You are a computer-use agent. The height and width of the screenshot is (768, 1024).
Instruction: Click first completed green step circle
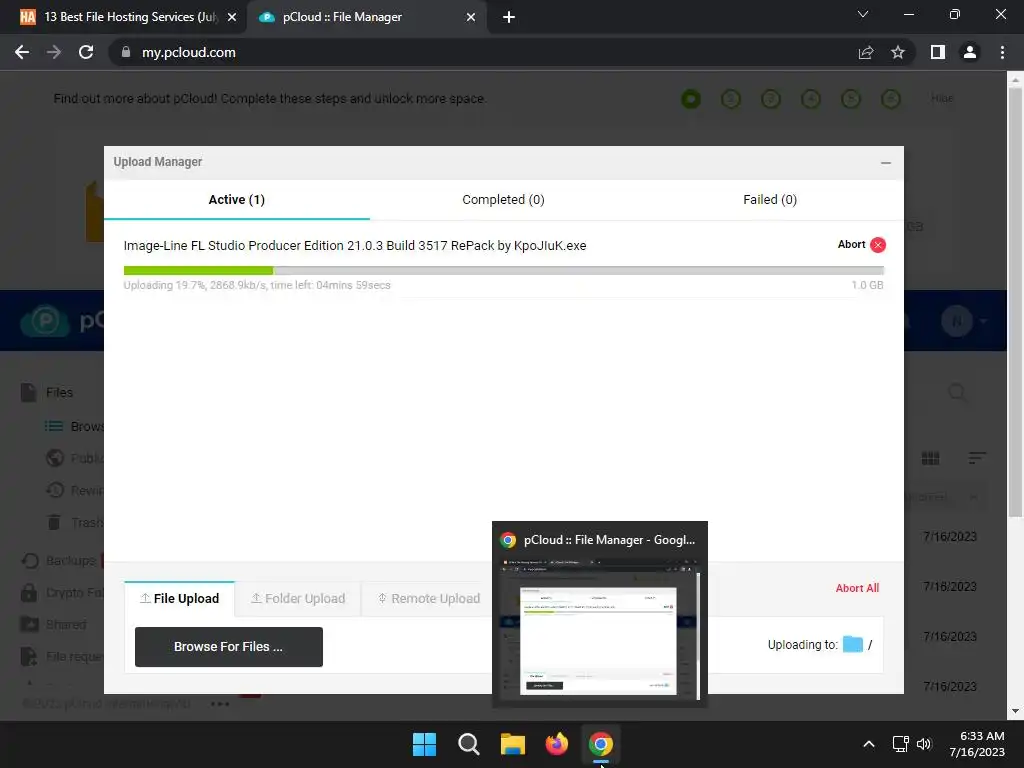click(x=690, y=99)
